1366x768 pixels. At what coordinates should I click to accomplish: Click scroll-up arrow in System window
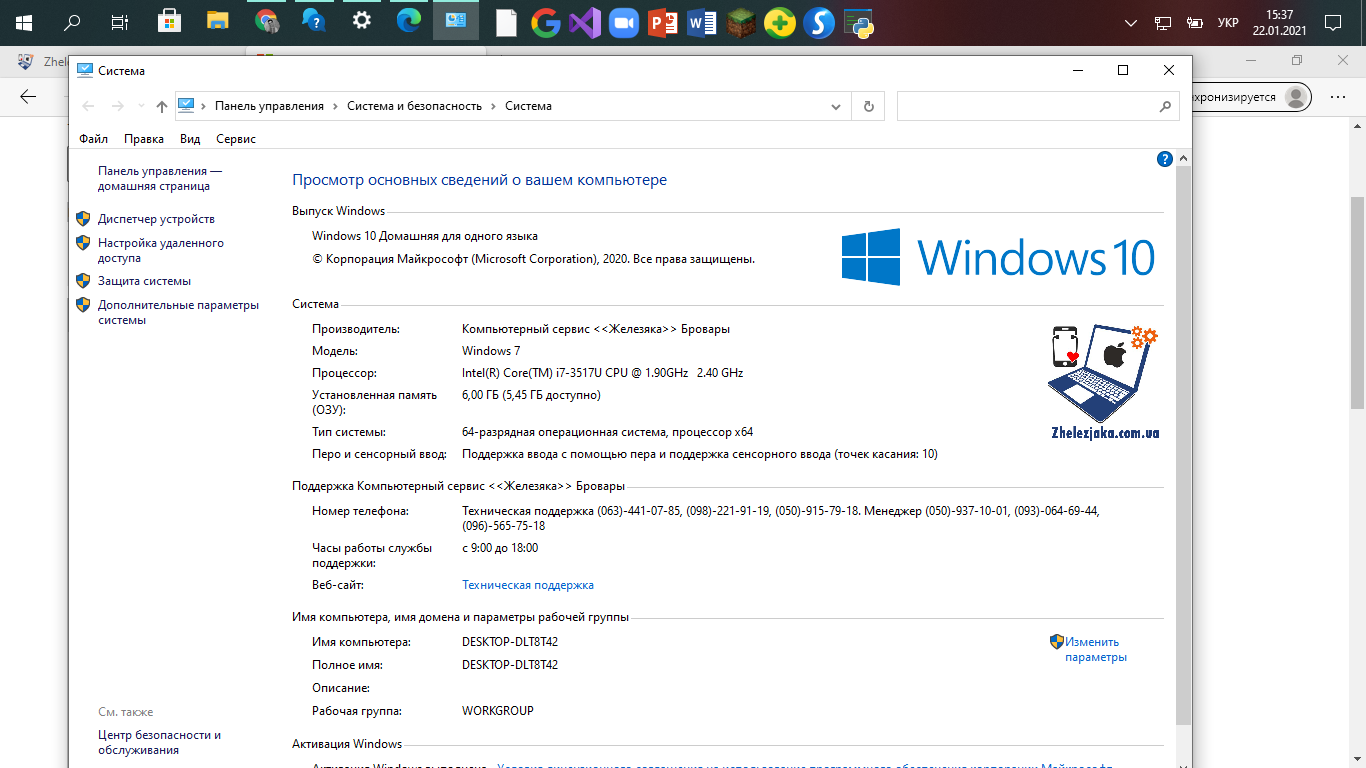(x=1183, y=159)
